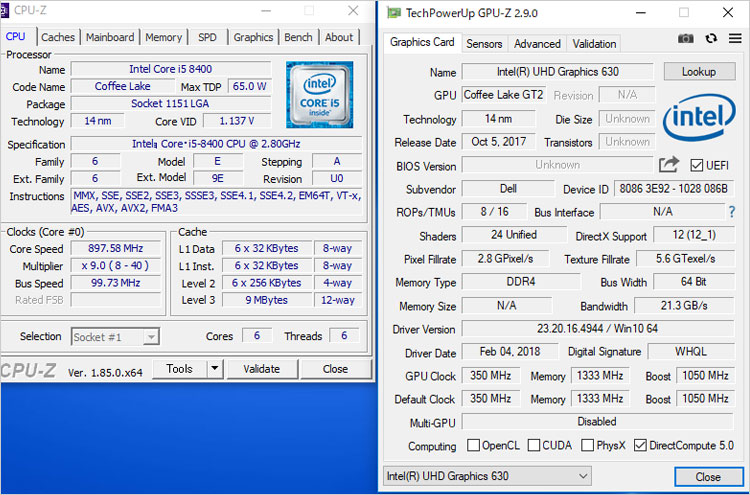Screen dimensions: 750x495
Task: Click the GPU-Z title bar app icon
Action: [x=394, y=13]
